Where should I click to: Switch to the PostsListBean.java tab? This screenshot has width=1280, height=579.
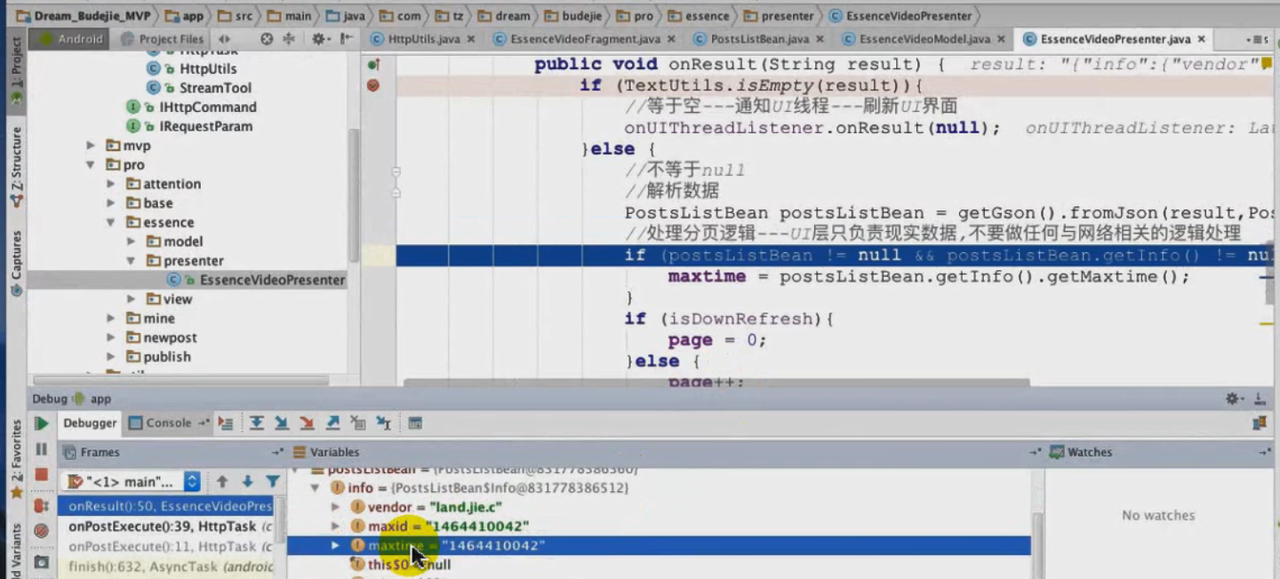[x=759, y=39]
